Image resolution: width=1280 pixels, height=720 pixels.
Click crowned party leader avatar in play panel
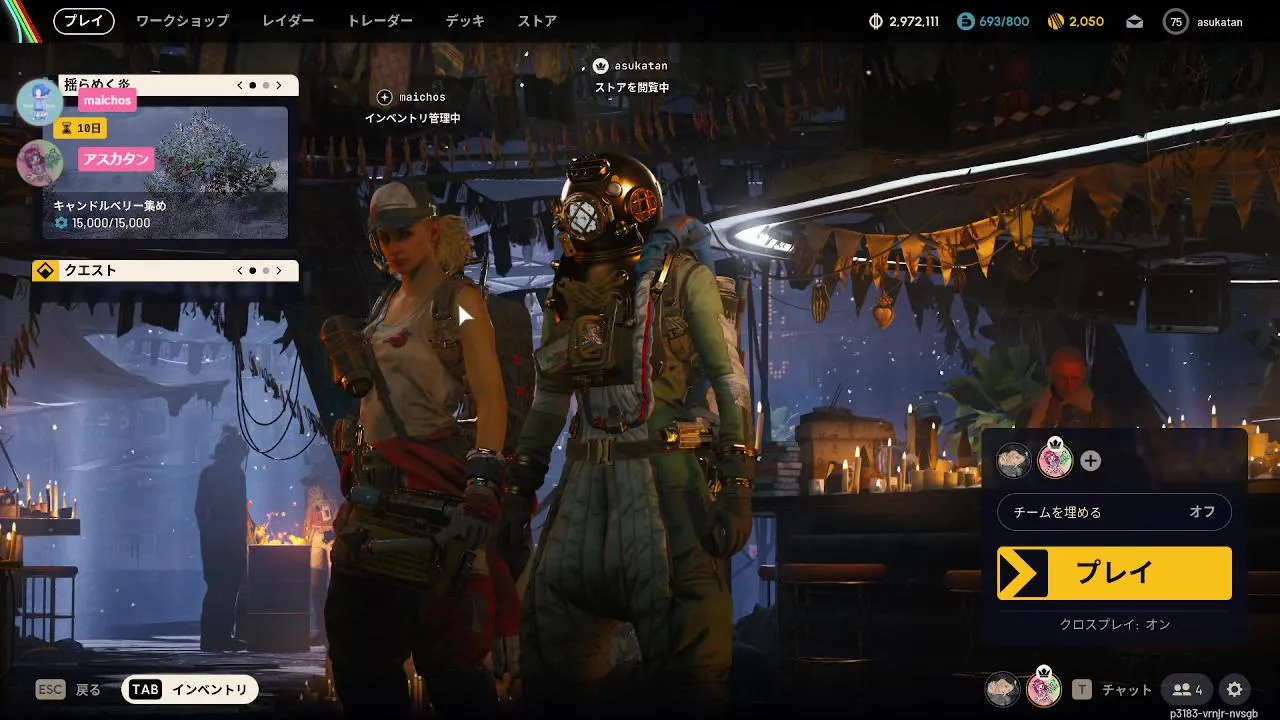pos(1054,459)
